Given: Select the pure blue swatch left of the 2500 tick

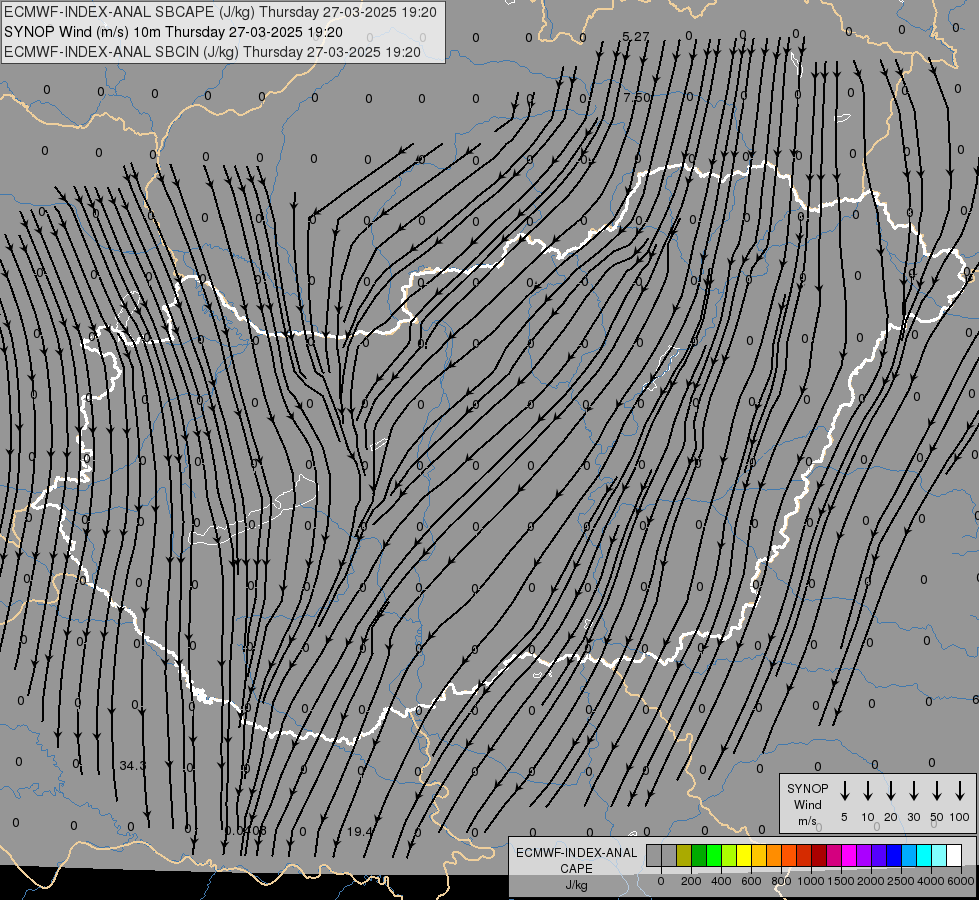Looking at the screenshot, I should (x=895, y=855).
